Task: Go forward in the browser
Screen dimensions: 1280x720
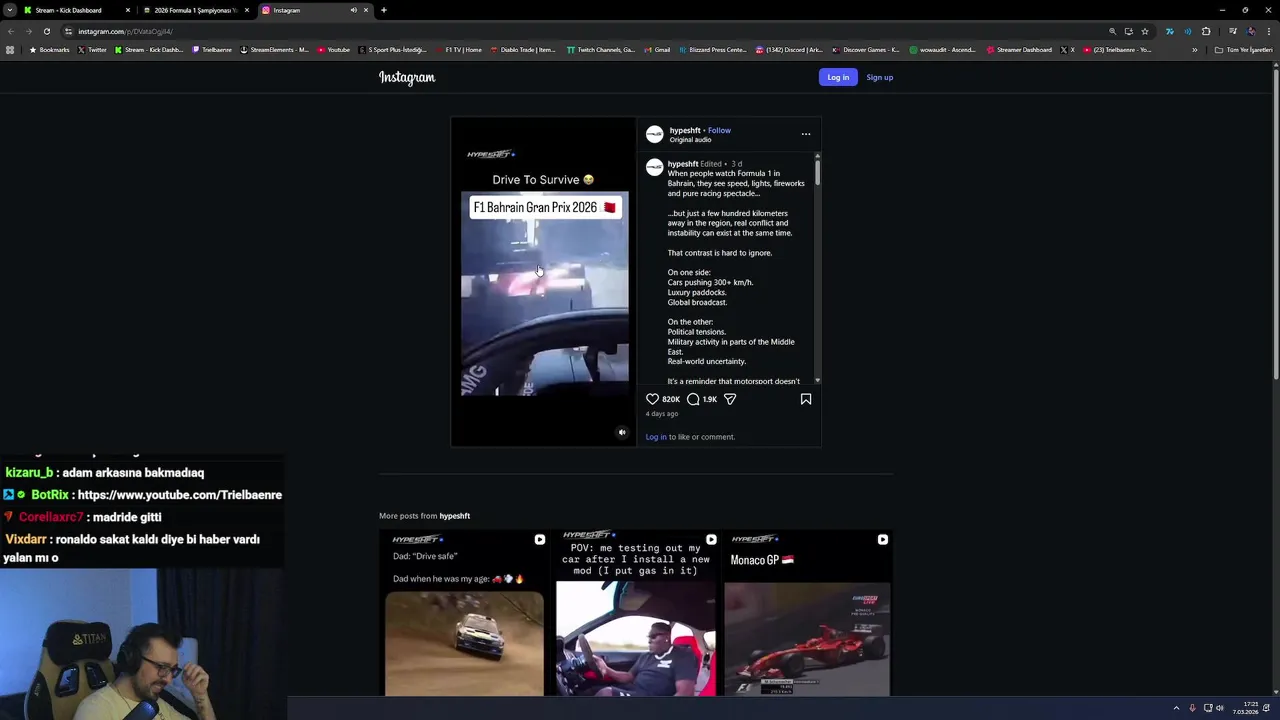Action: 28,31
